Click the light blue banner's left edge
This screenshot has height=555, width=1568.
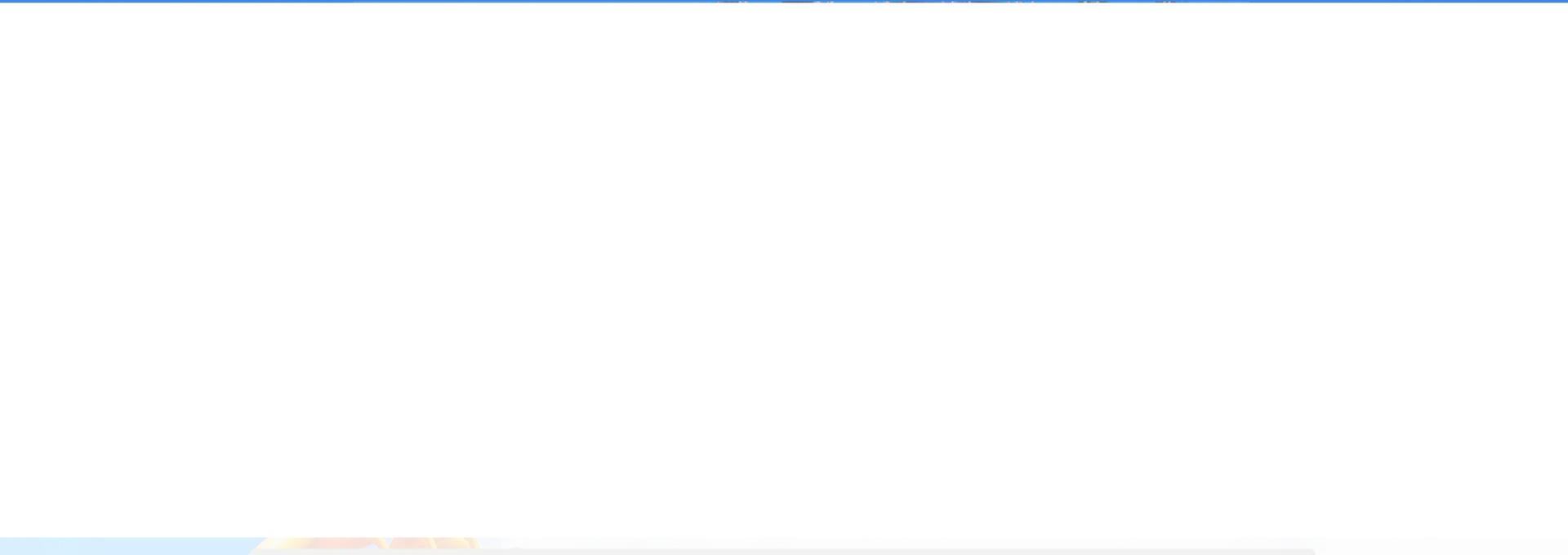[4, 546]
